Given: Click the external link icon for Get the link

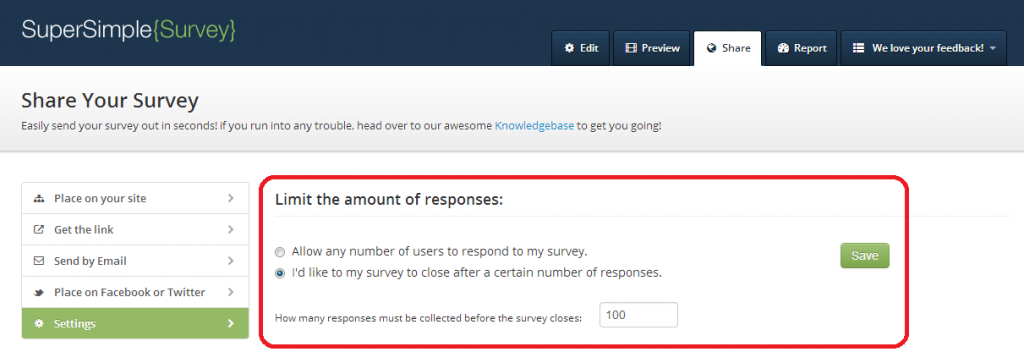Looking at the screenshot, I should (39, 230).
